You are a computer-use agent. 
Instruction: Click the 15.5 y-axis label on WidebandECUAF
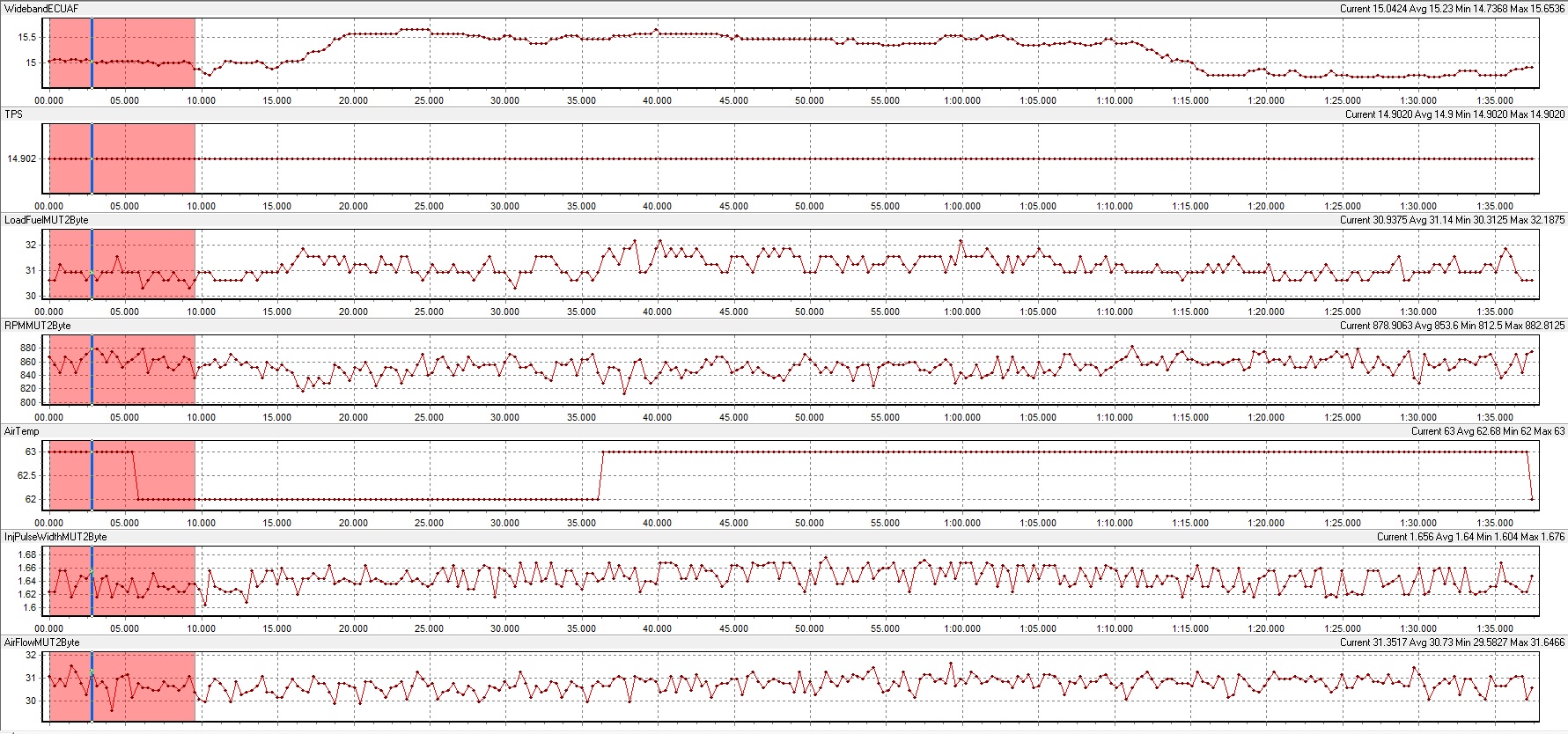[26, 38]
